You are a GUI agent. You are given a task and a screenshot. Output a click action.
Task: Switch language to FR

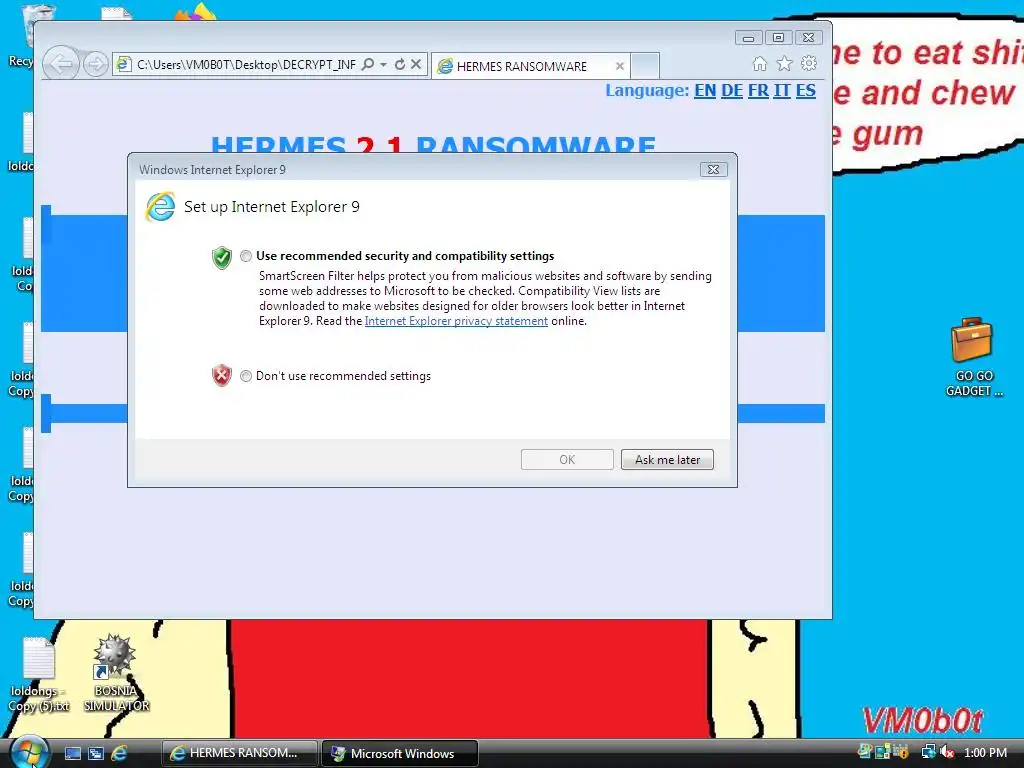coord(758,90)
